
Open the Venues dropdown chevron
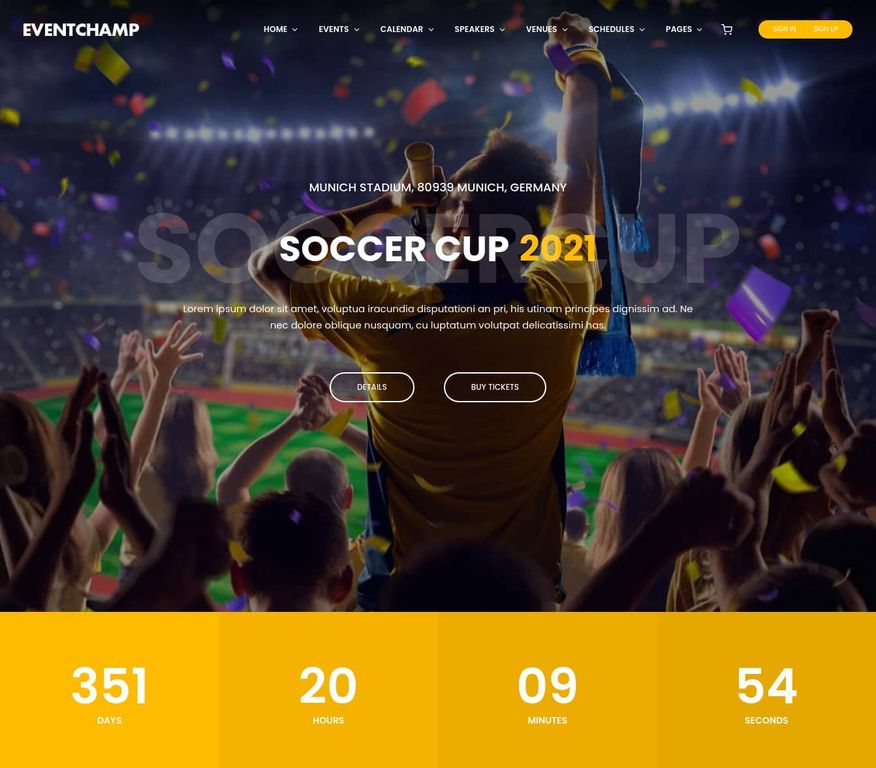click(565, 30)
